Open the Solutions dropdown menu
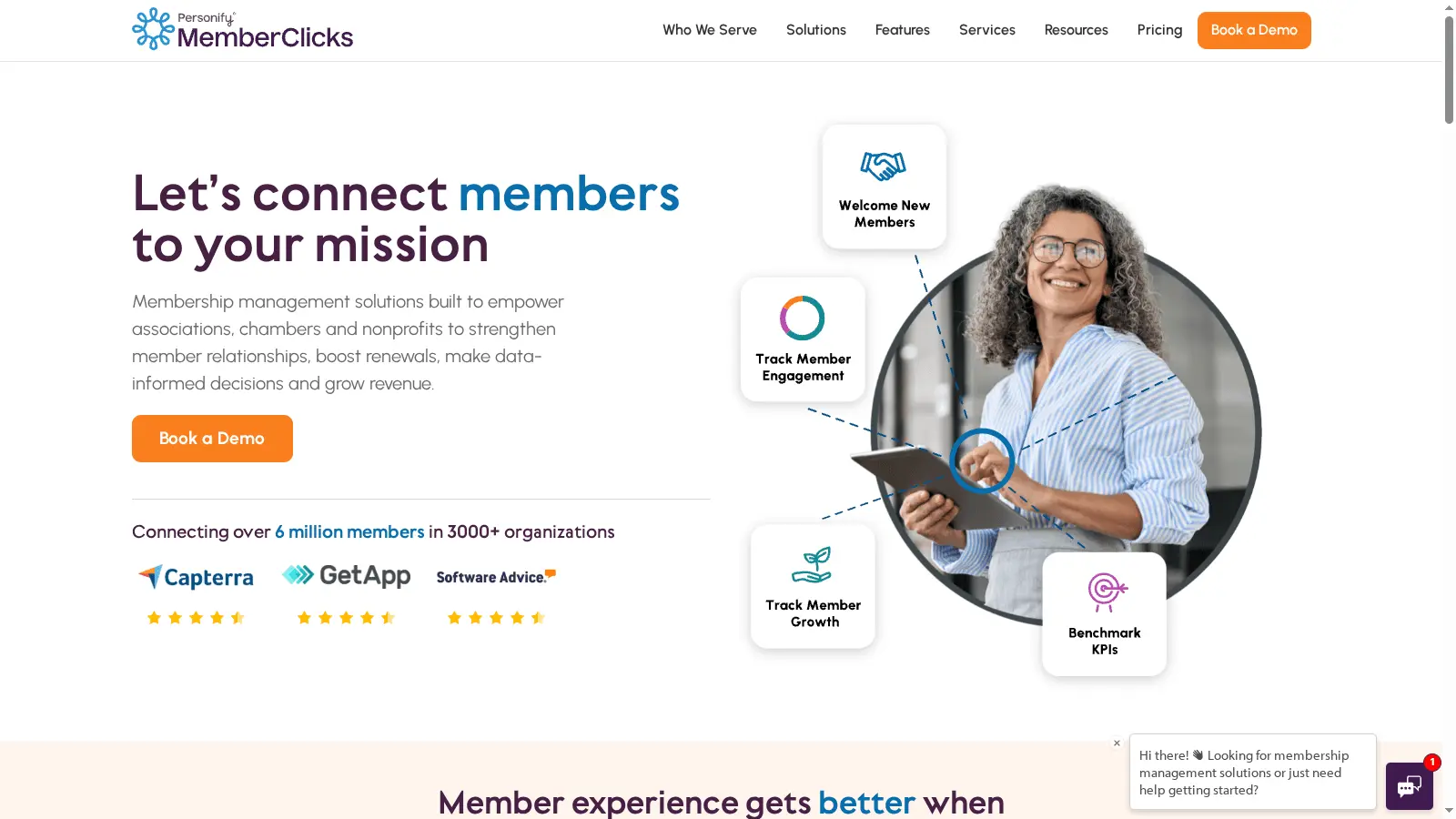1456x819 pixels. click(x=815, y=30)
